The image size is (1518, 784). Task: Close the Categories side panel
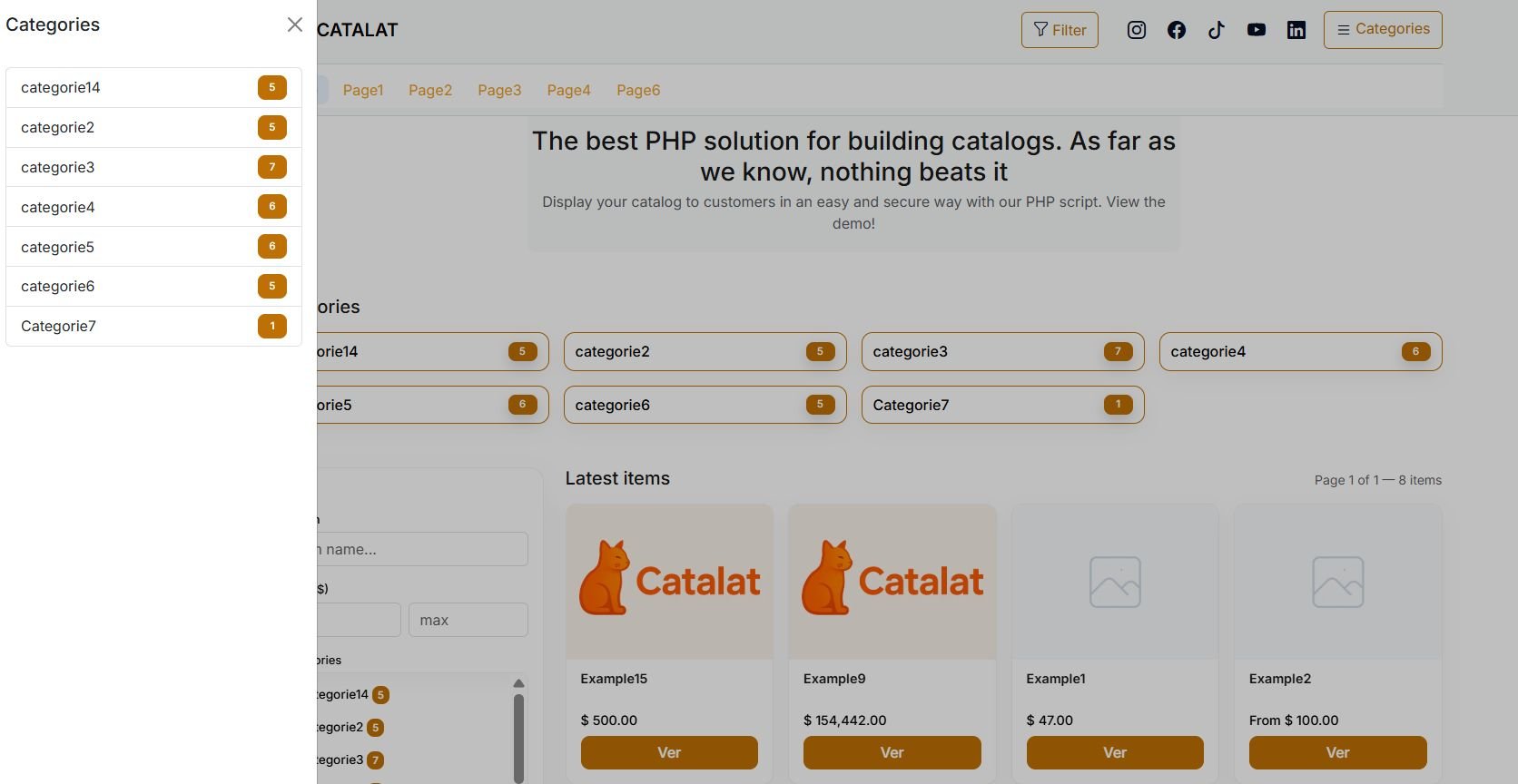tap(294, 24)
